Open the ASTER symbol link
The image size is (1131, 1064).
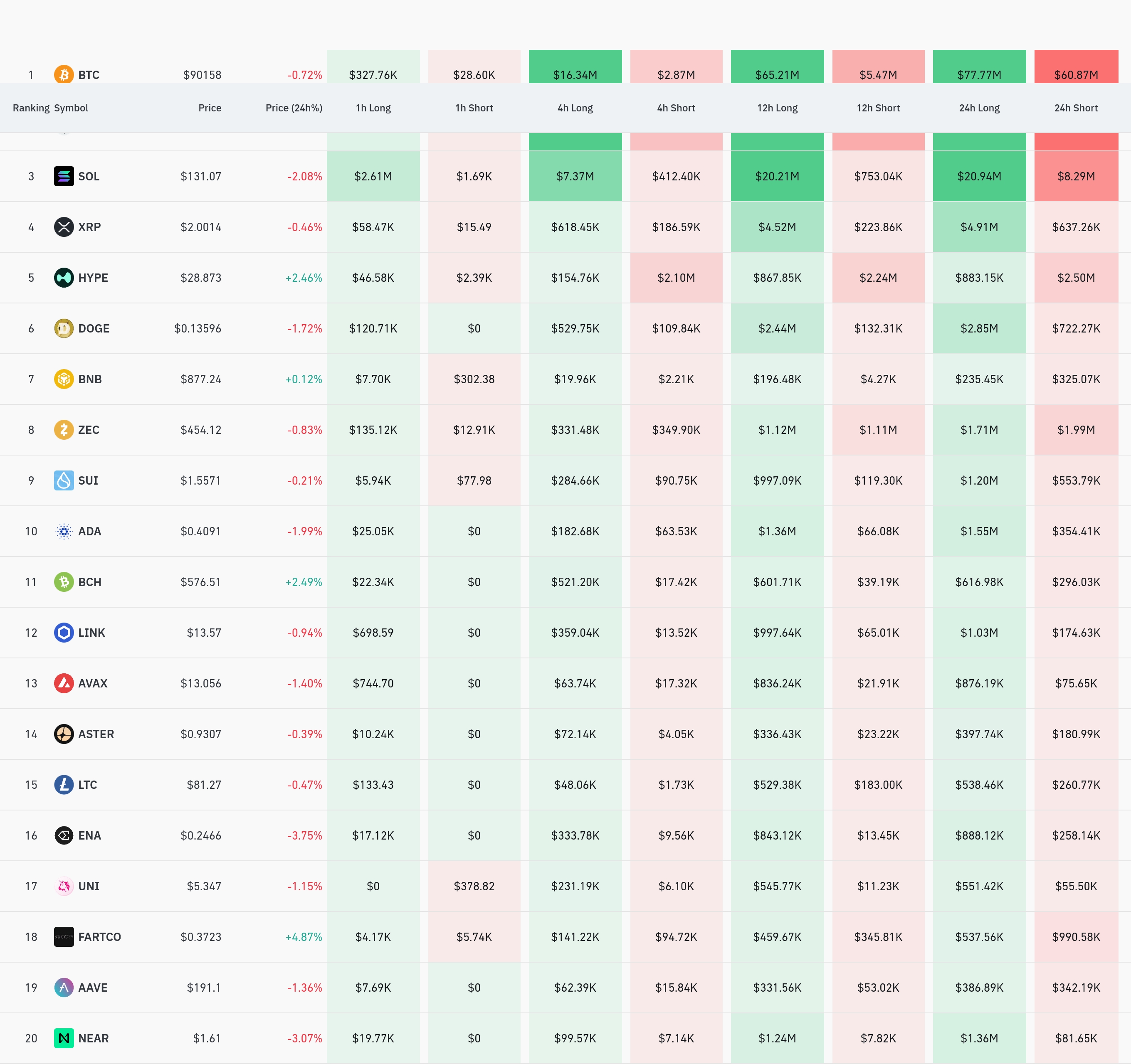(96, 734)
